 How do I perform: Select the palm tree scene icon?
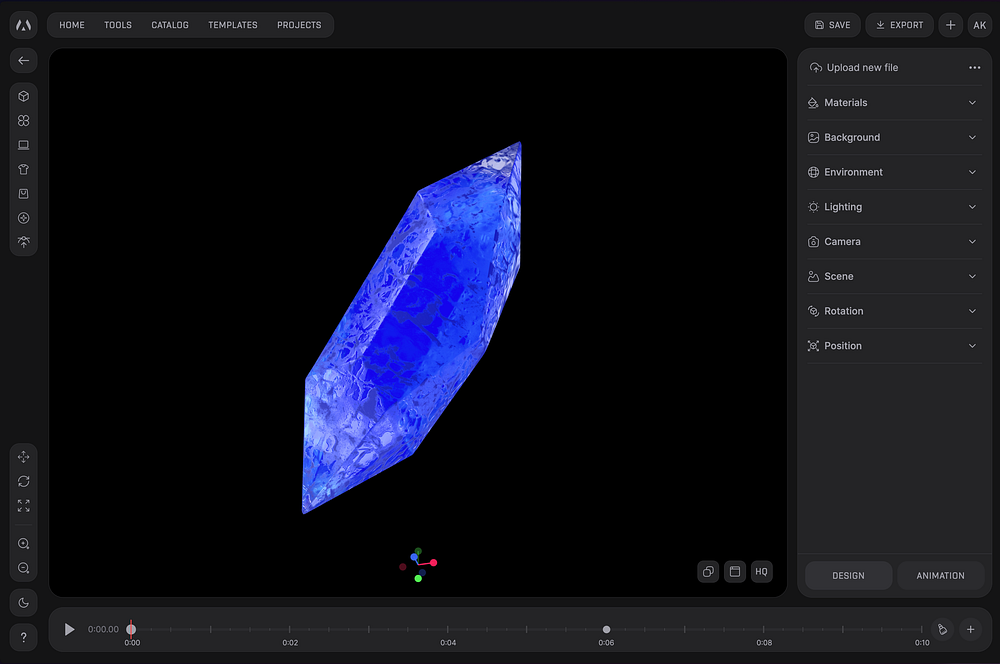point(24,242)
